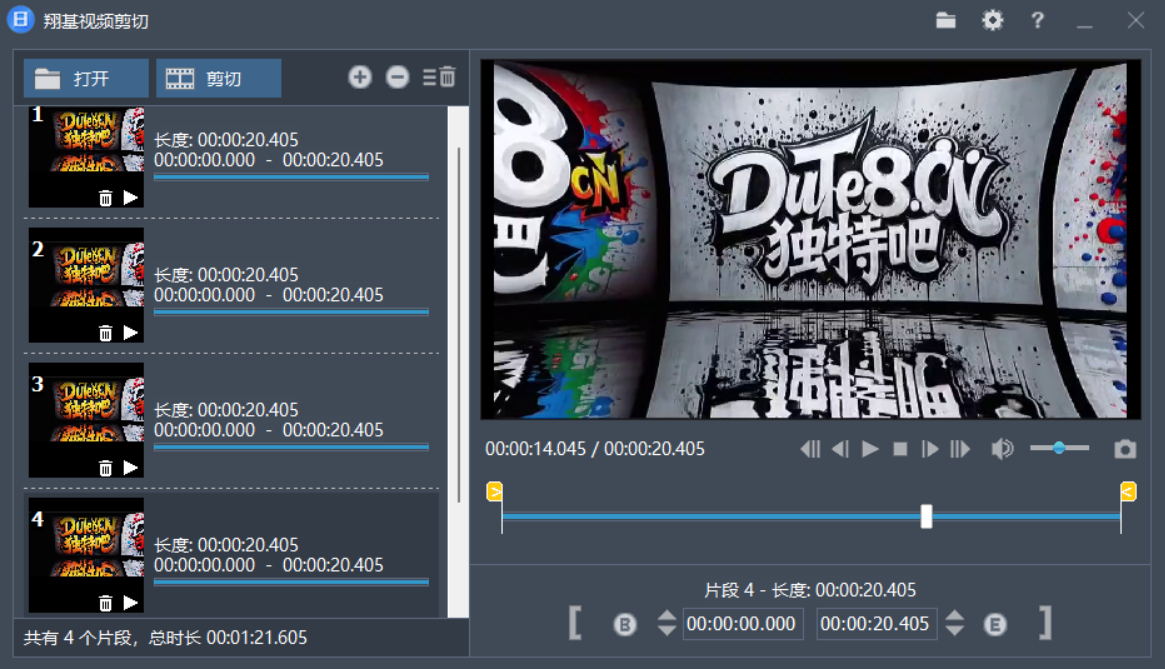Screen dimensions: 1165x669
Task: Delete segment 2 with its trash icon
Action: [x=106, y=333]
